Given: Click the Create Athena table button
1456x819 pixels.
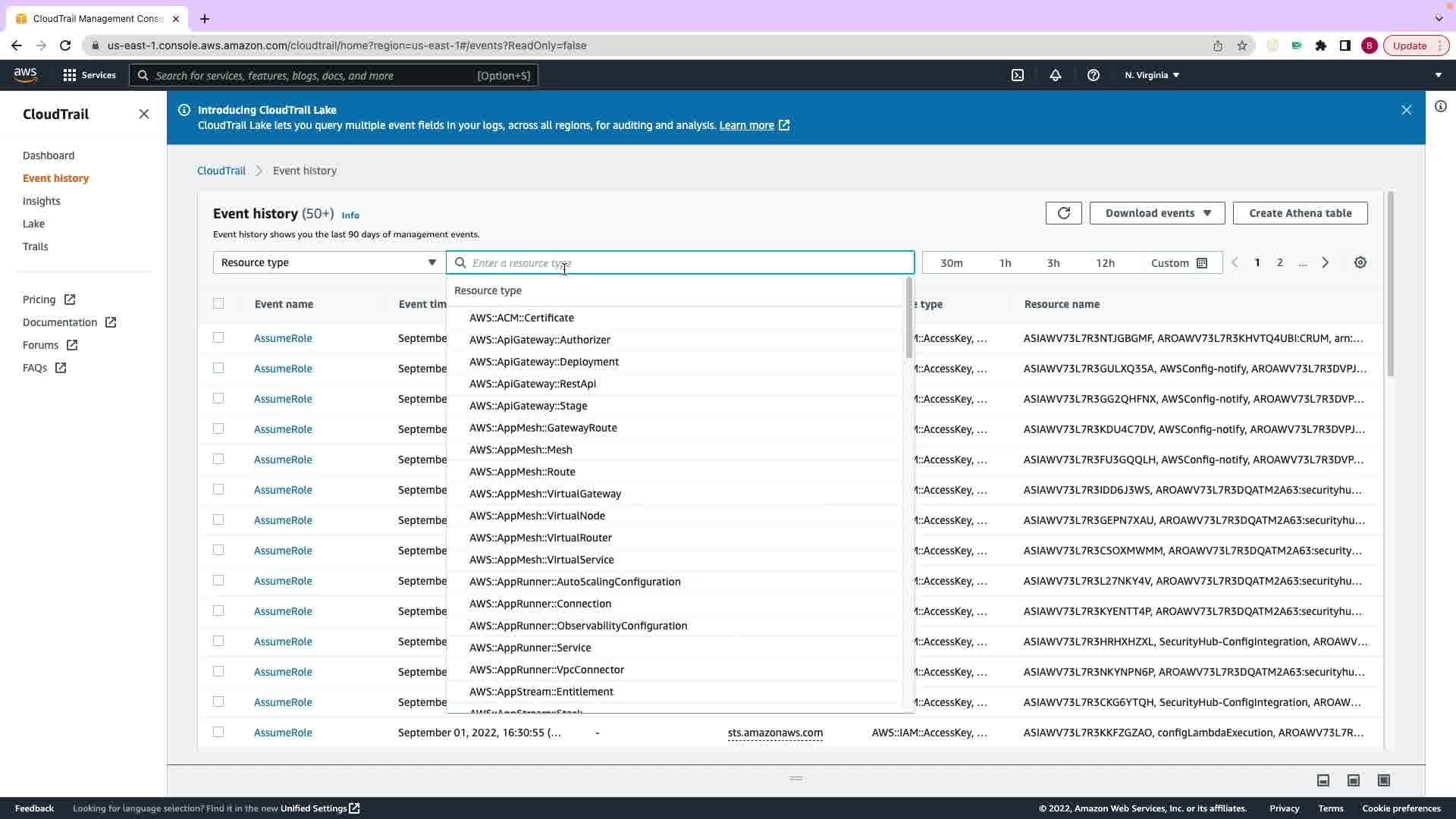Looking at the screenshot, I should click(1300, 213).
